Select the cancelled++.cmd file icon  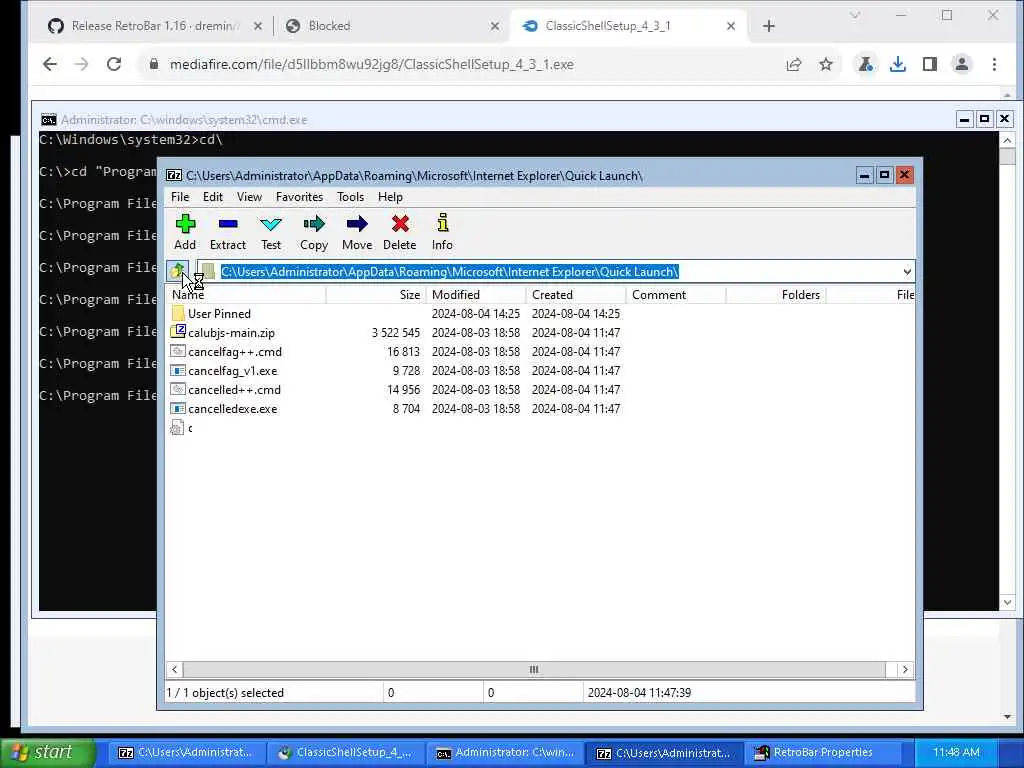point(178,389)
